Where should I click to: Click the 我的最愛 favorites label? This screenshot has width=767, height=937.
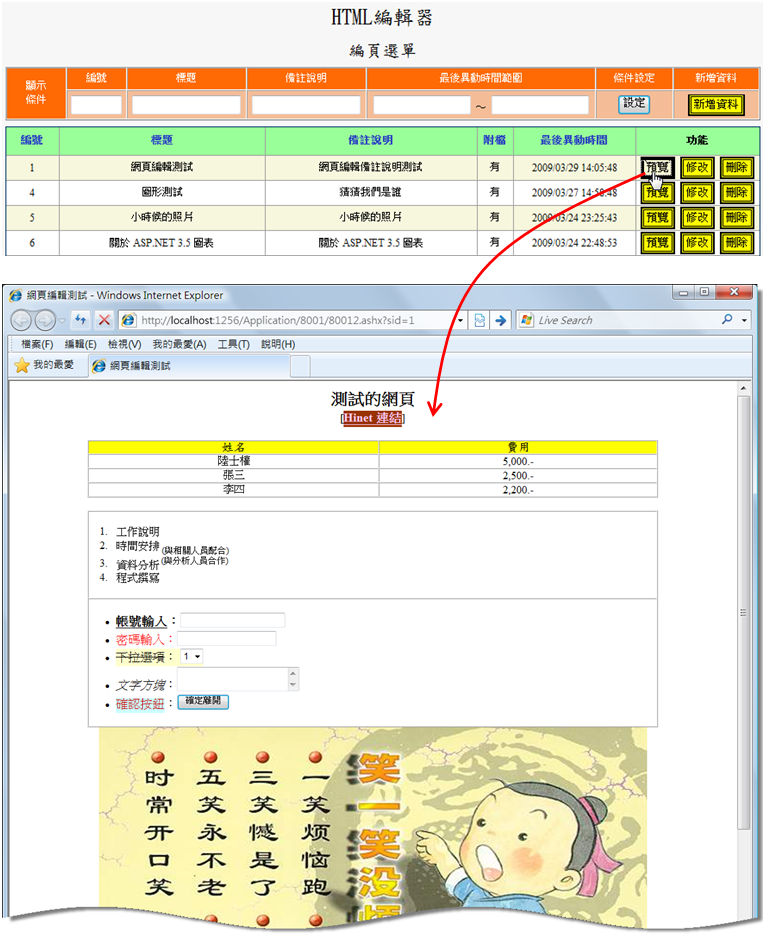53,365
